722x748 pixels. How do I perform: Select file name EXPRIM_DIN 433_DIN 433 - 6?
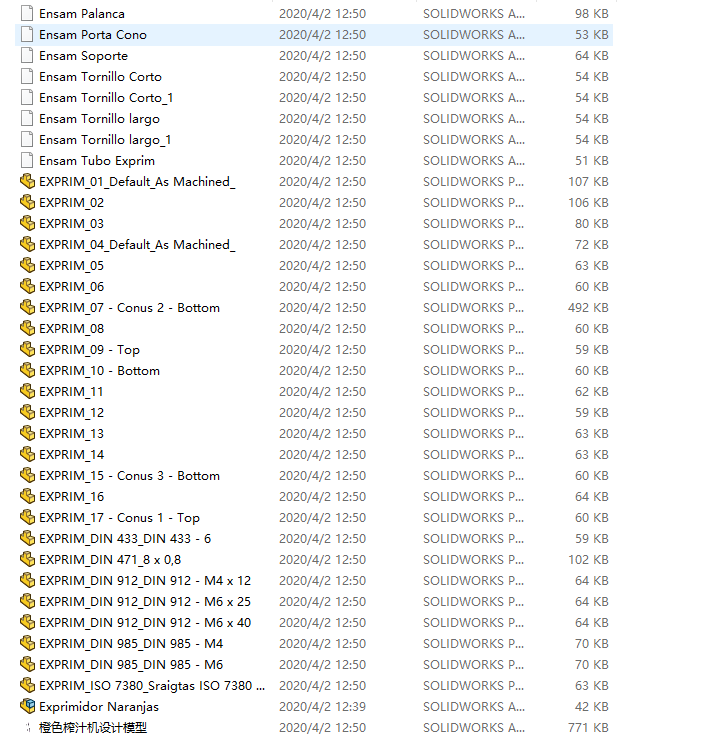pos(125,539)
